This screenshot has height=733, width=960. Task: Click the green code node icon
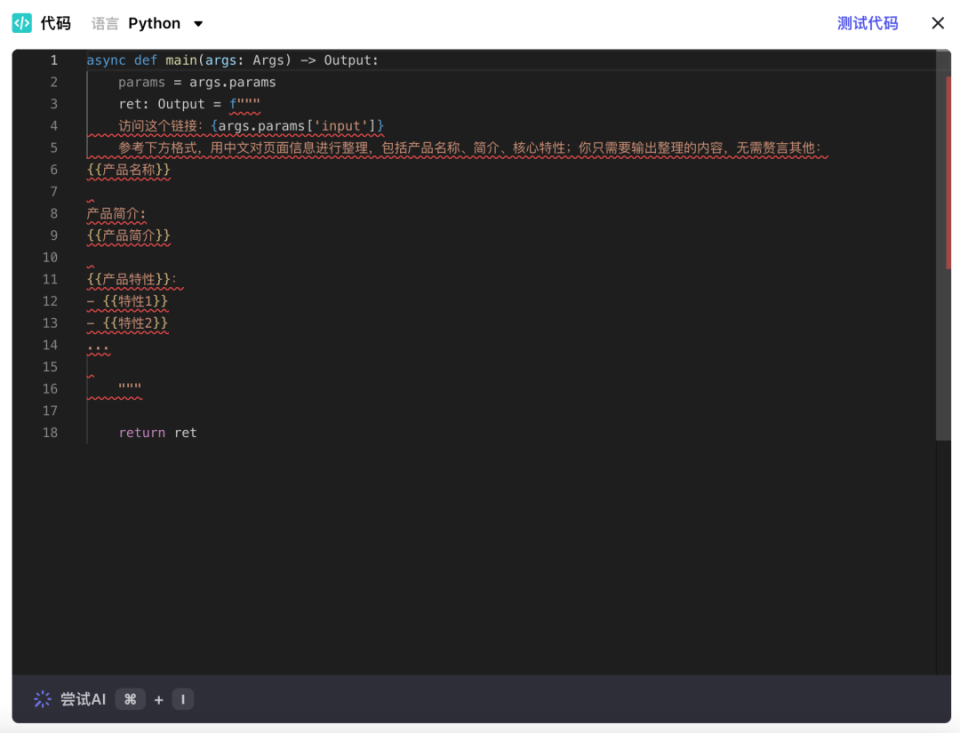coord(20,22)
